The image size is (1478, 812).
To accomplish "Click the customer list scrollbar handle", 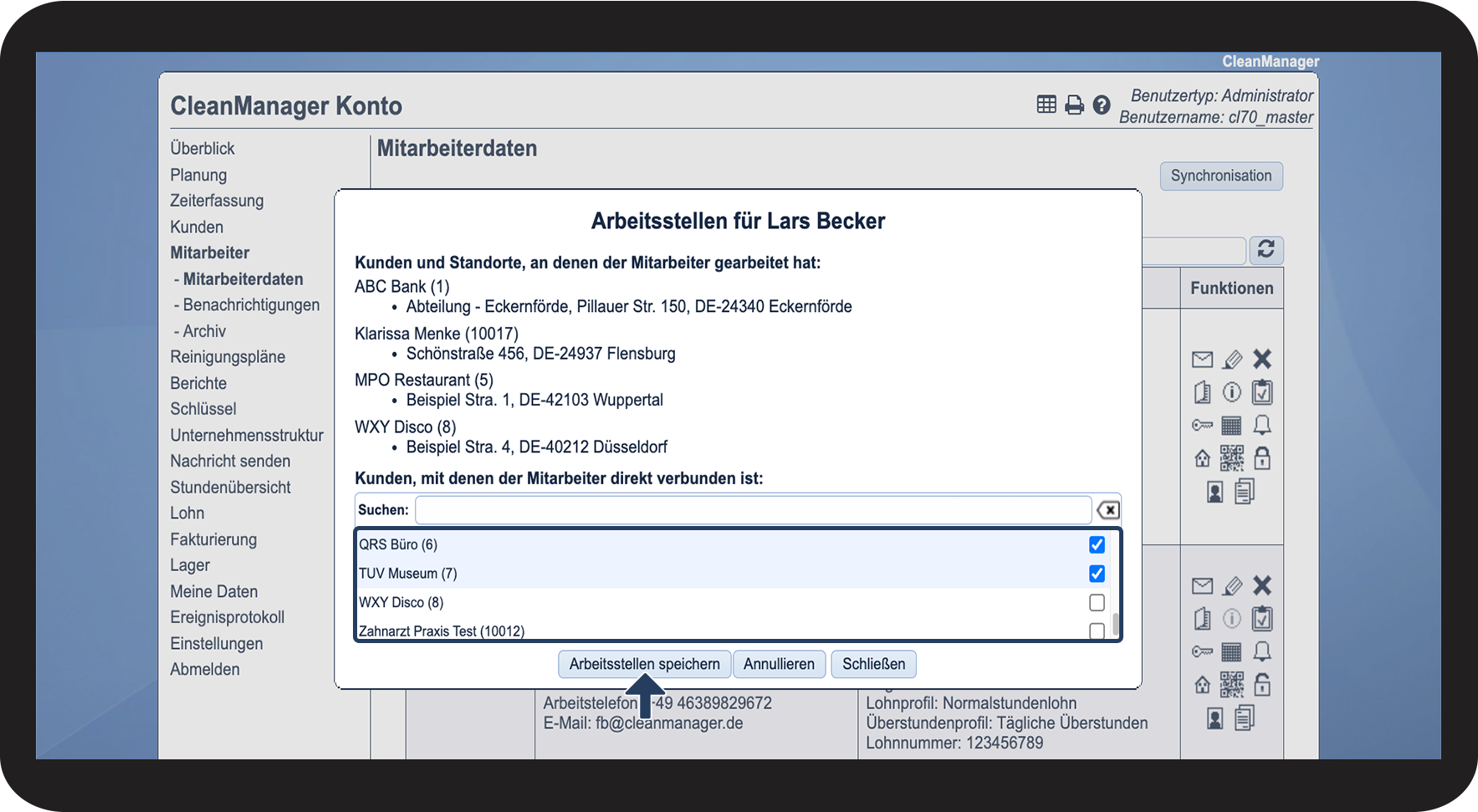I will [x=1116, y=623].
